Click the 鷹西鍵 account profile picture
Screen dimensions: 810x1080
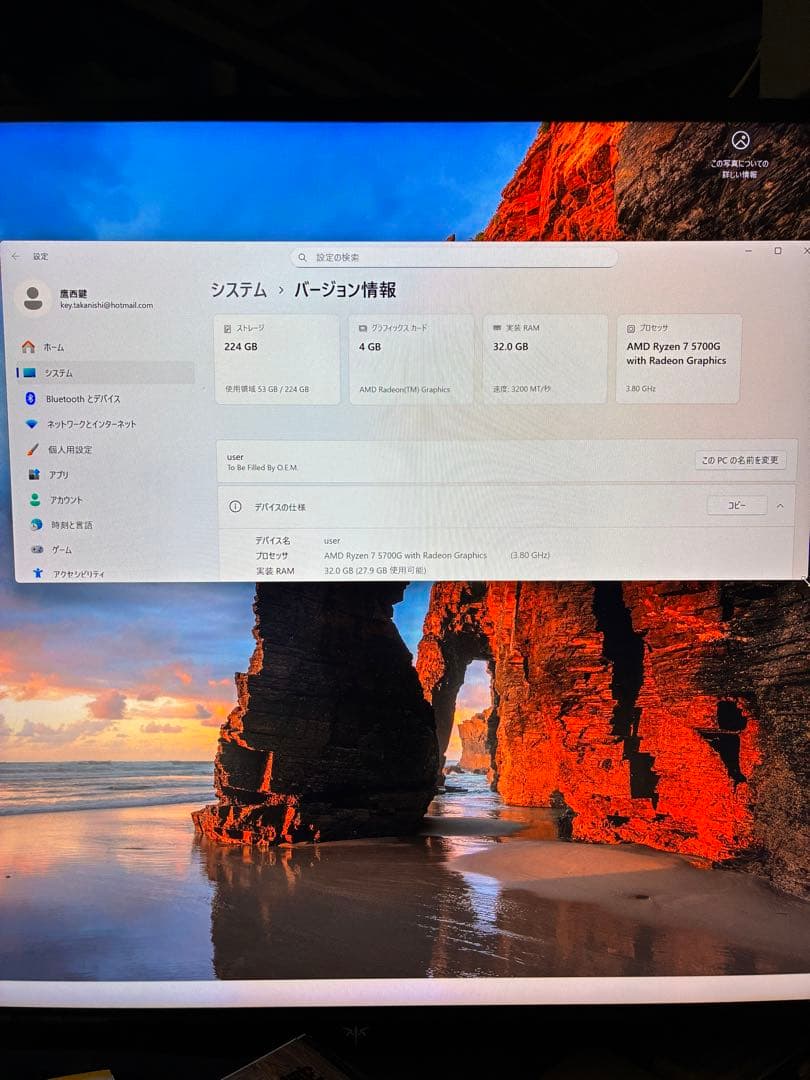click(34, 297)
